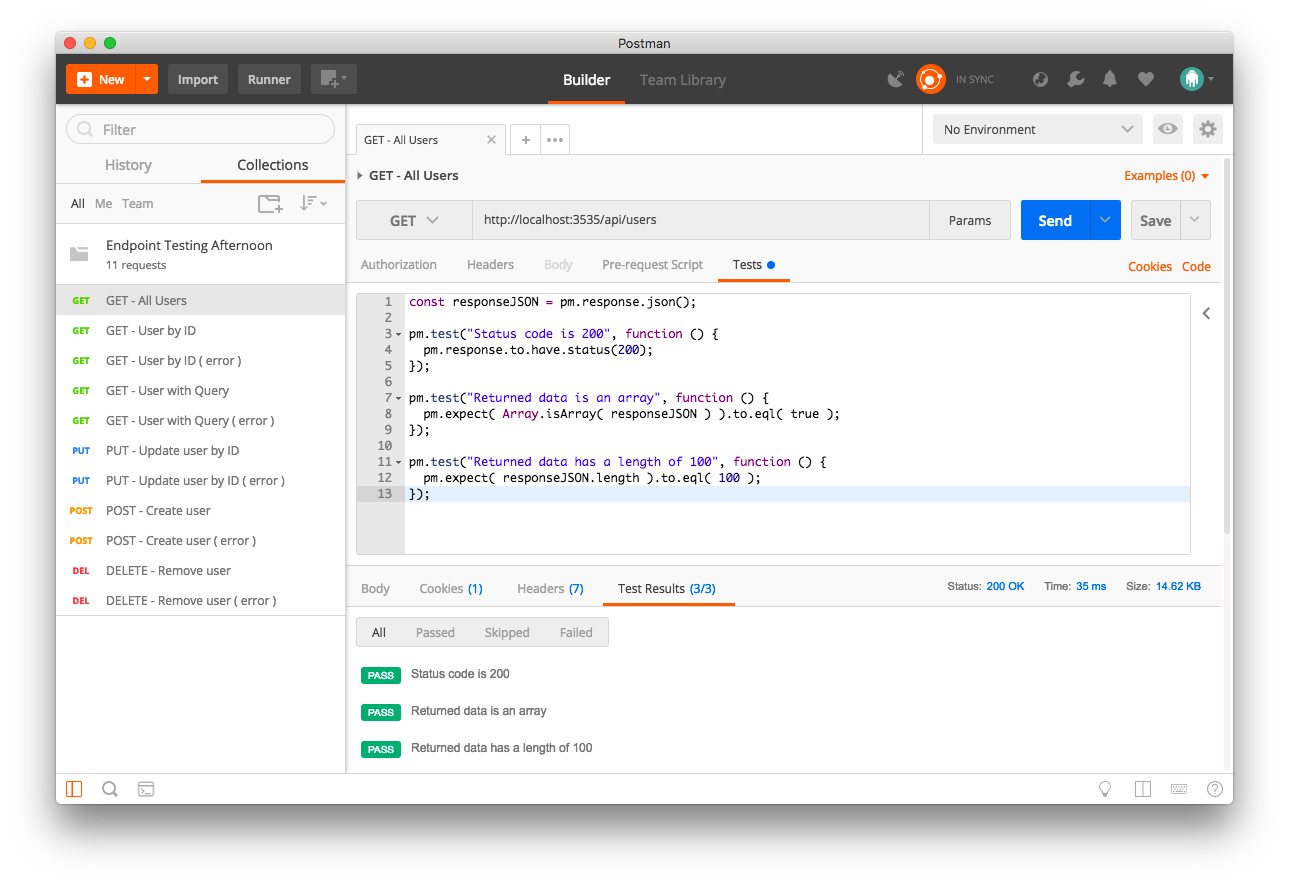Open the Save button dropdown arrow
1289x884 pixels.
[1195, 220]
